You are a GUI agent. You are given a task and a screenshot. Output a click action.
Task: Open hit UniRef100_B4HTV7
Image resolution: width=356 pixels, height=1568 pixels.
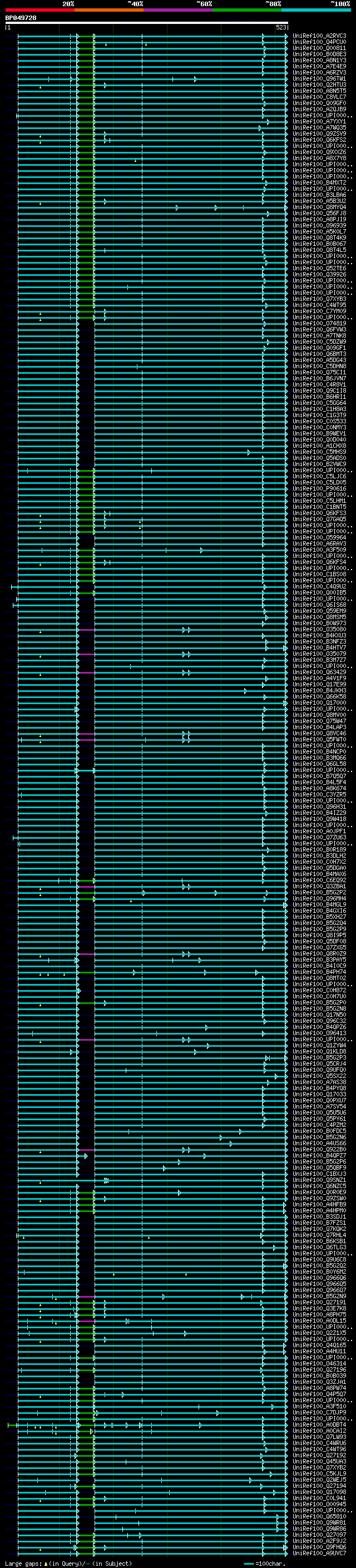pos(319,647)
